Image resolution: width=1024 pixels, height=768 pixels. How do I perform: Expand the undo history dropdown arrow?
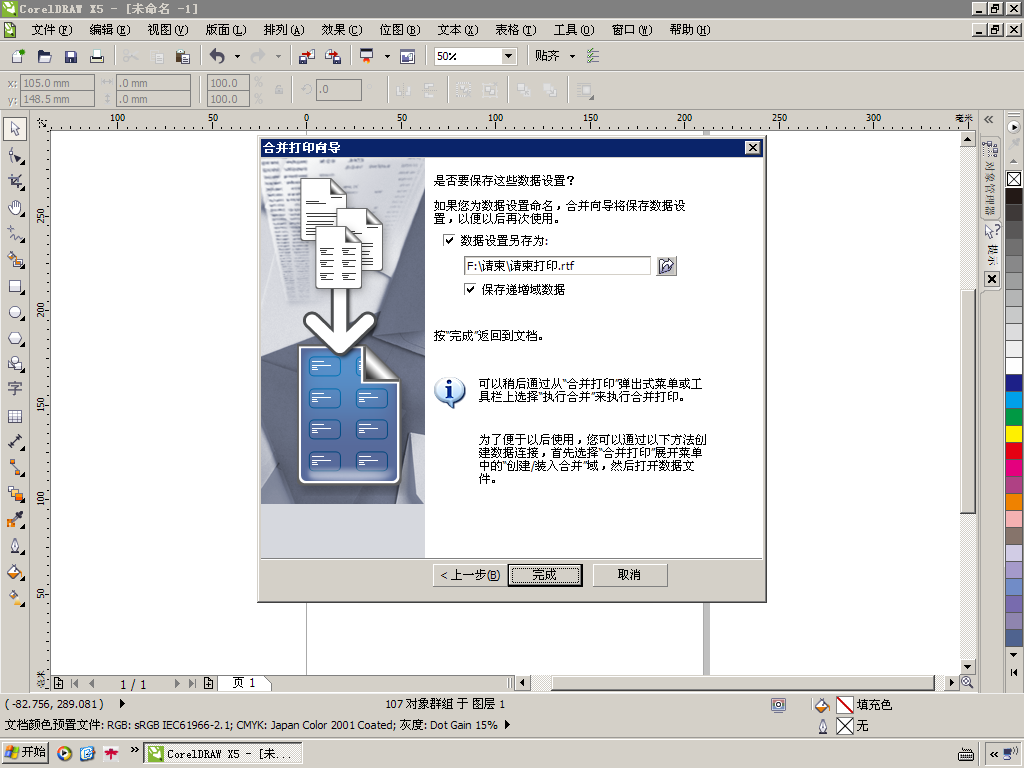tap(237, 57)
